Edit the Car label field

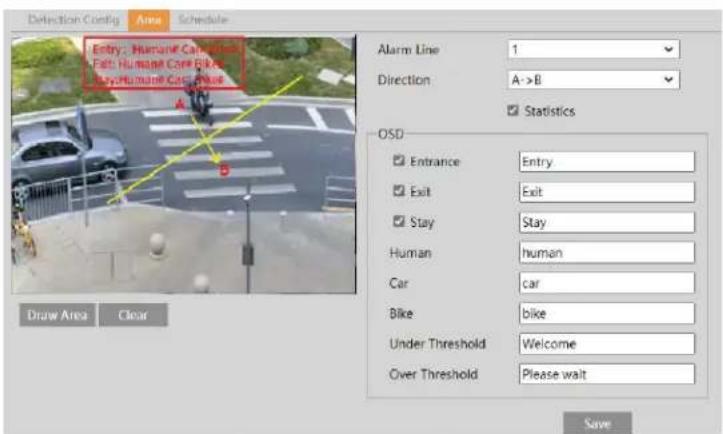[607, 283]
